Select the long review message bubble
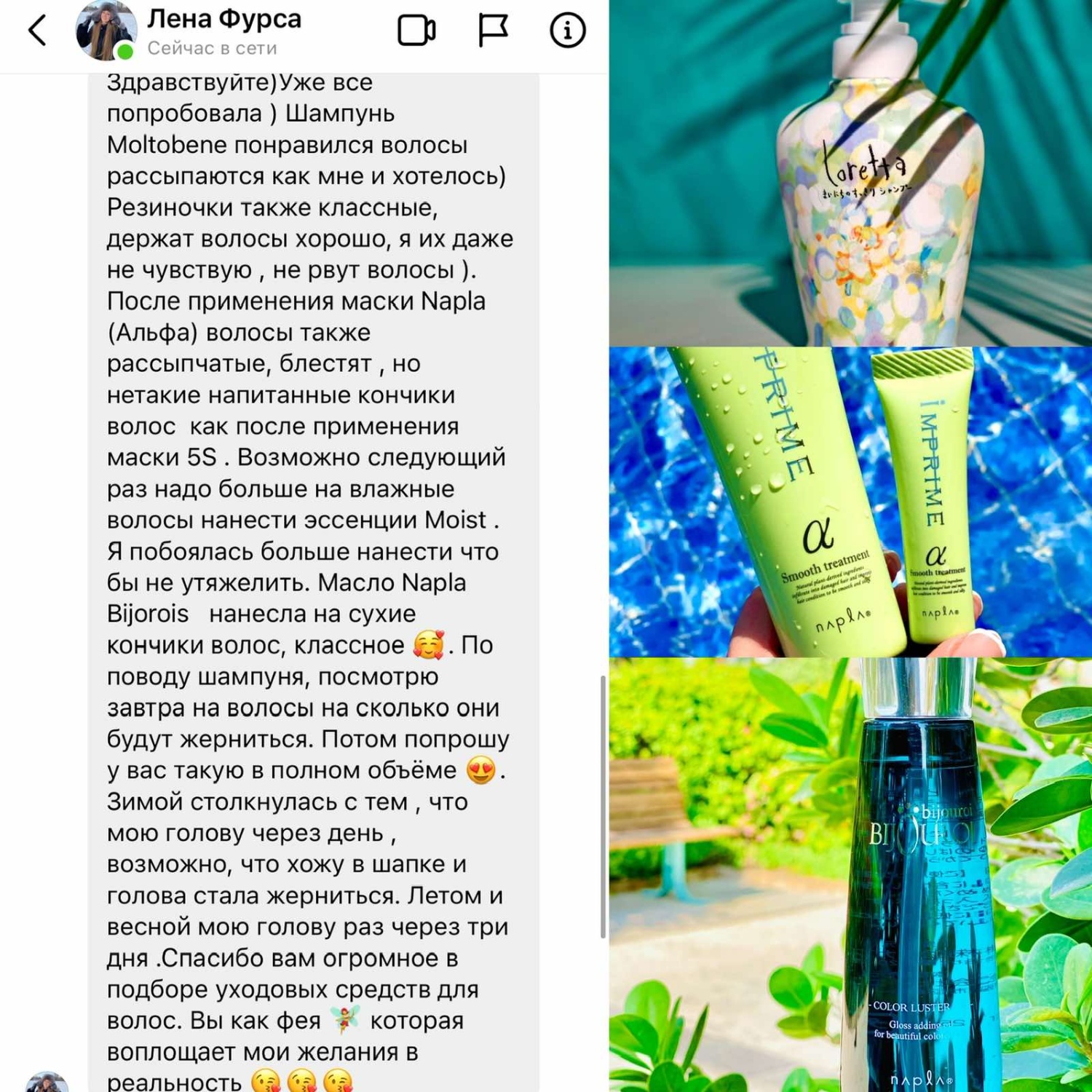The image size is (1092, 1092). pyautogui.click(x=314, y=582)
